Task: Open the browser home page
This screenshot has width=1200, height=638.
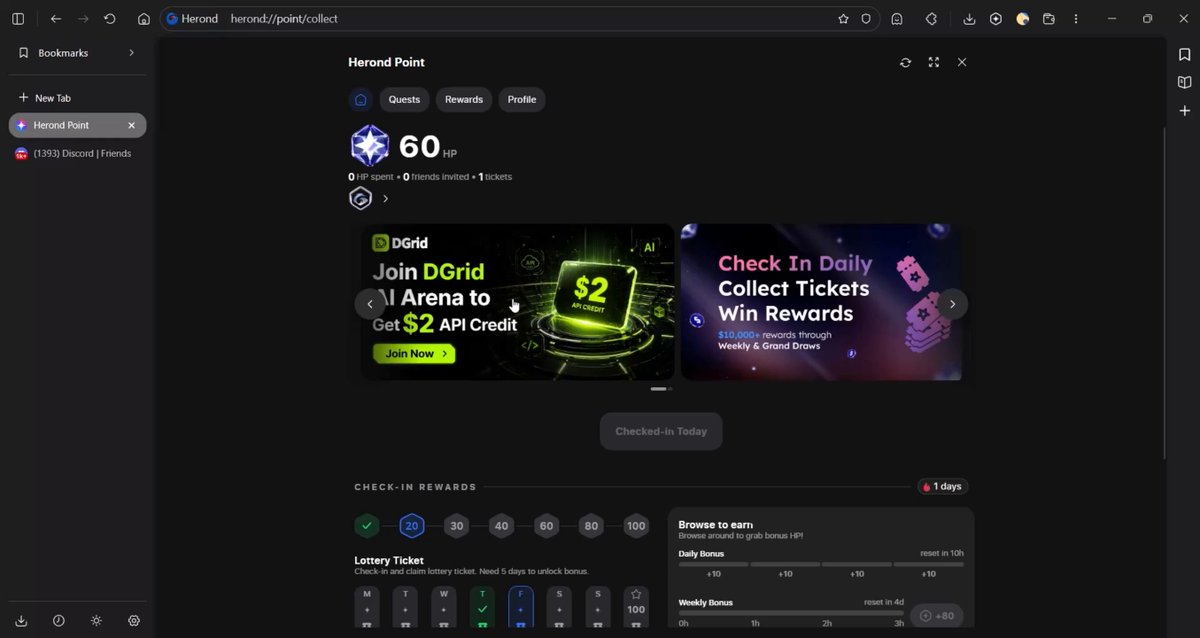Action: 144,19
